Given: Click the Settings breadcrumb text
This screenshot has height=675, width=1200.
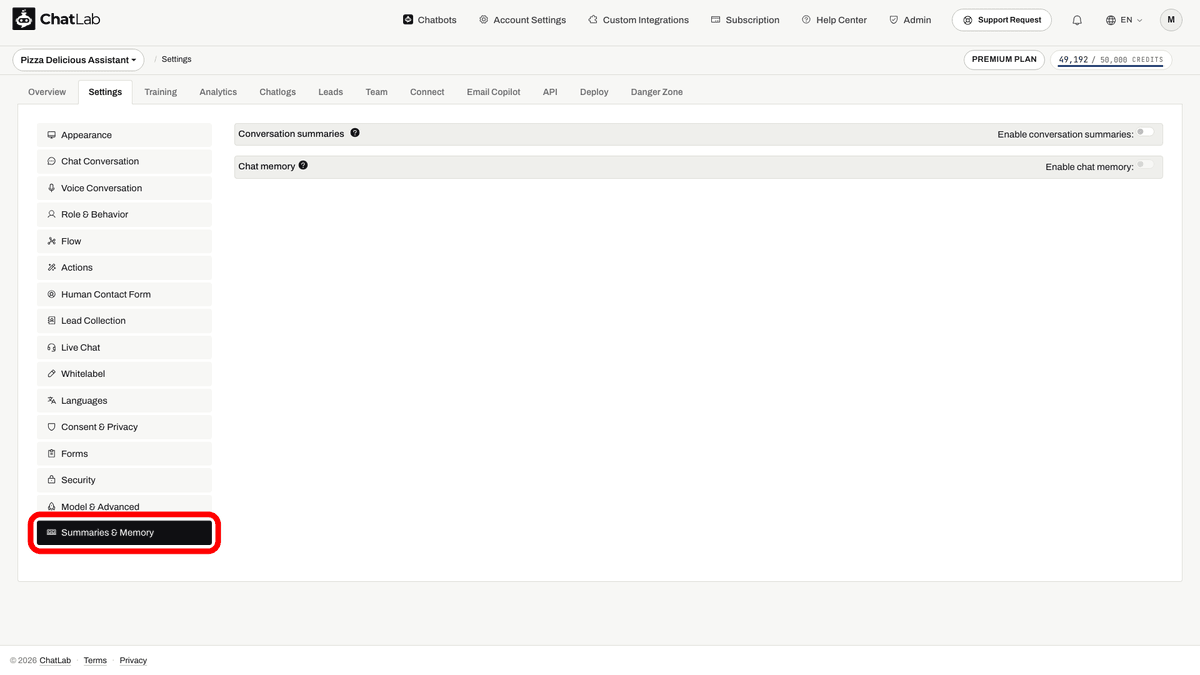Looking at the screenshot, I should tap(177, 60).
